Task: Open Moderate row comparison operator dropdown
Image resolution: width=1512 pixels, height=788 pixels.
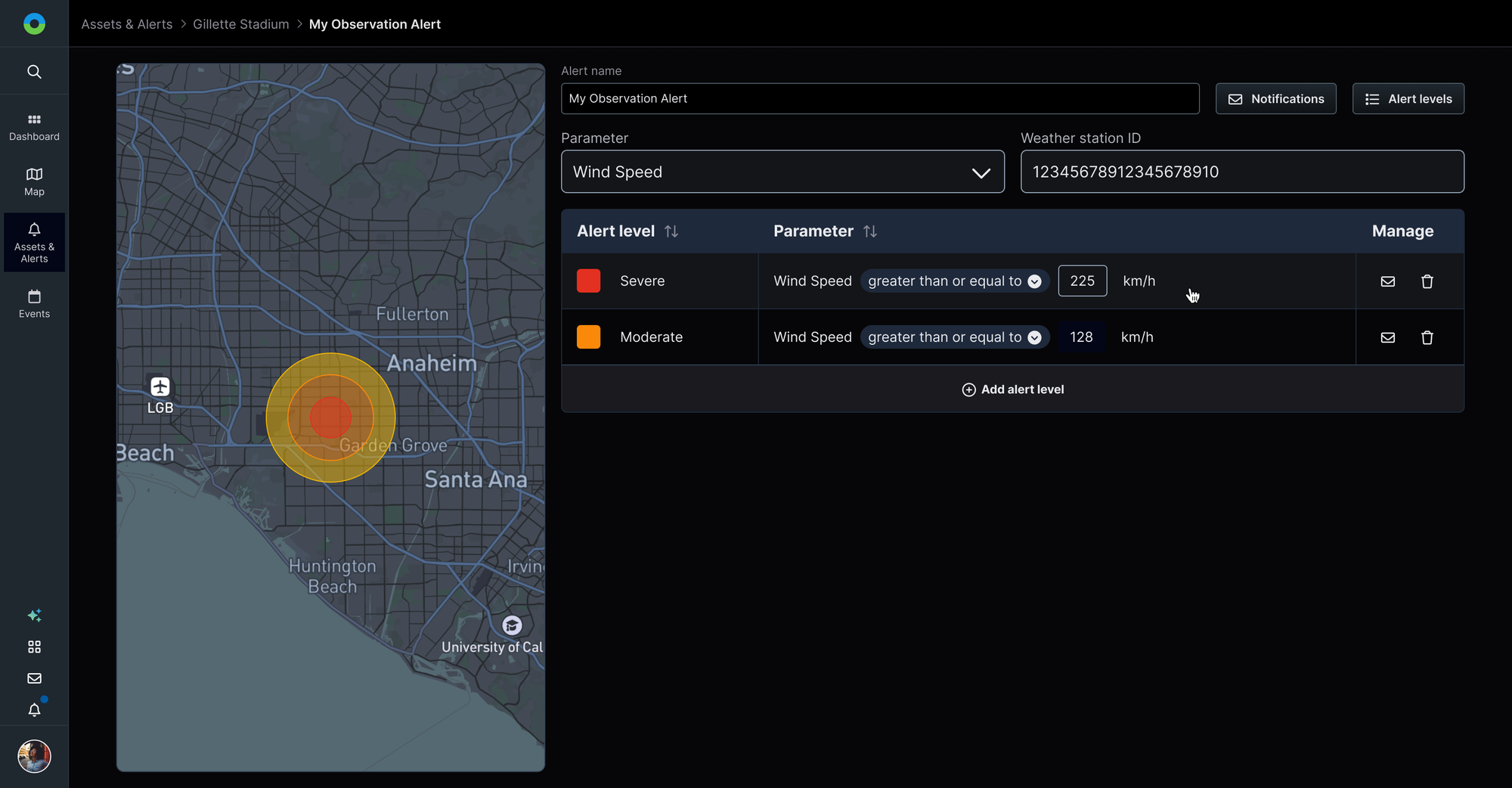Action: click(954, 337)
